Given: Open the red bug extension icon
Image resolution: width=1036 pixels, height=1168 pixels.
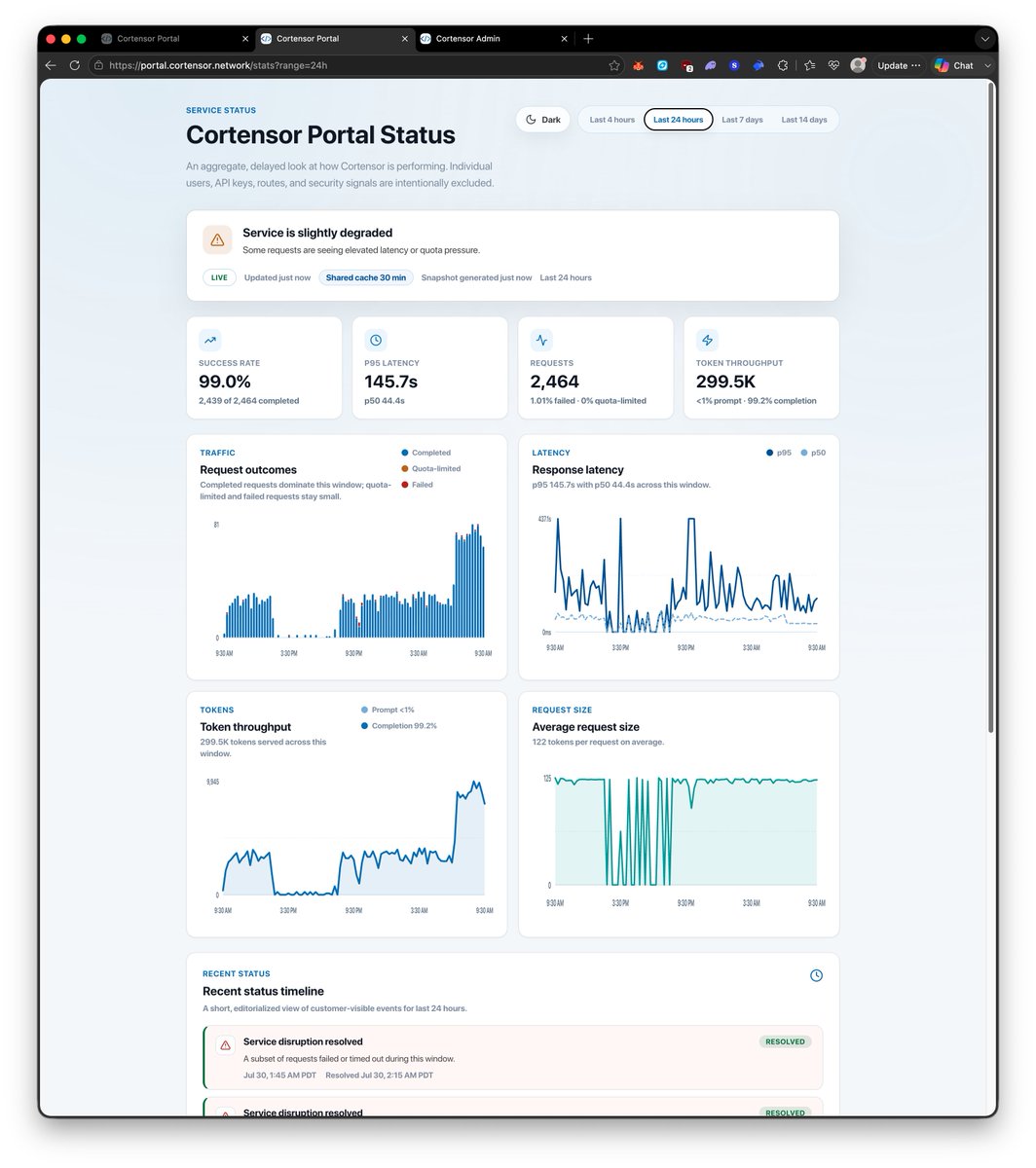Looking at the screenshot, I should pyautogui.click(x=639, y=65).
